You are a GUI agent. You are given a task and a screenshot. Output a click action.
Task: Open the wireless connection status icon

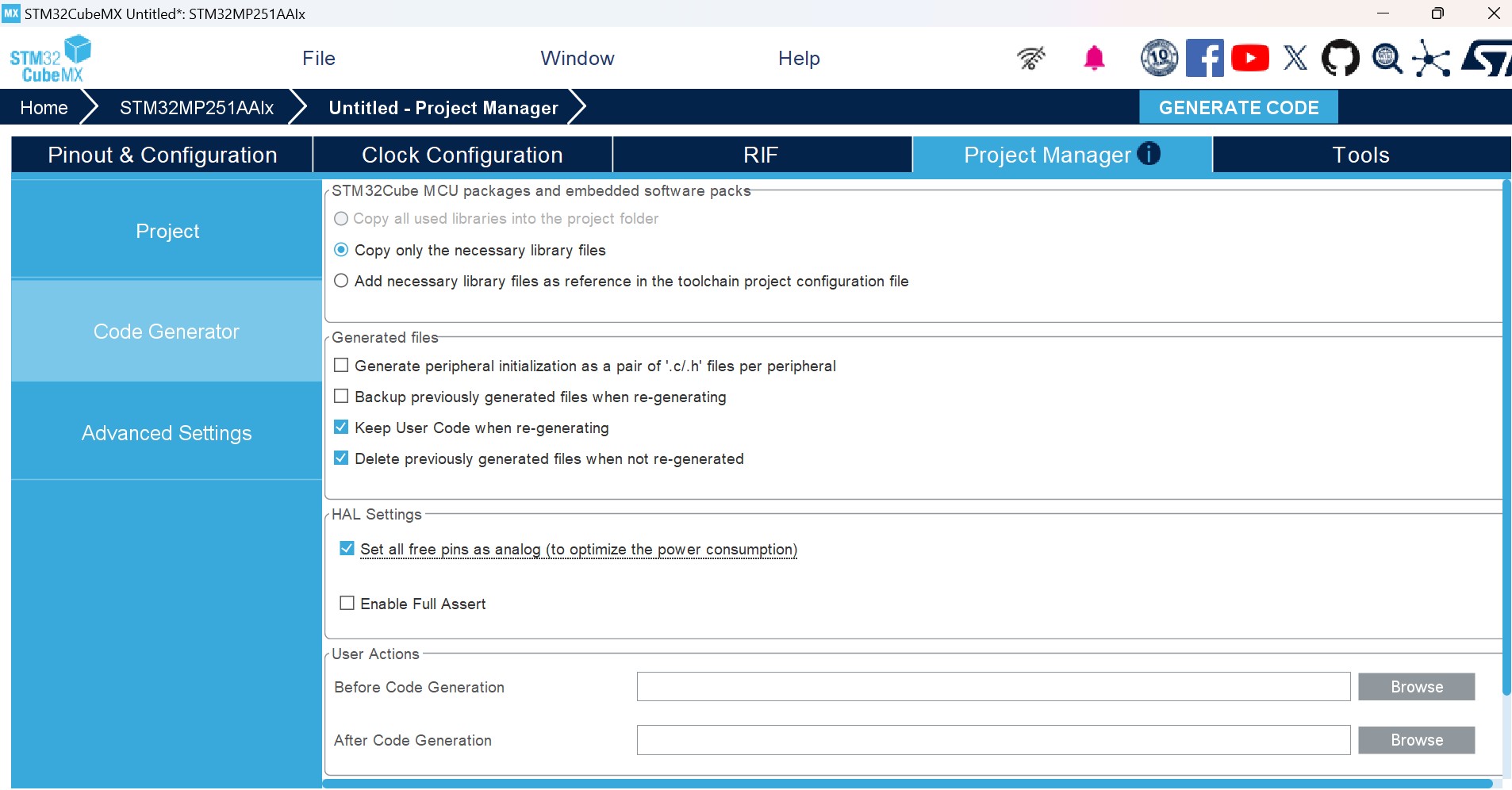click(x=1031, y=58)
